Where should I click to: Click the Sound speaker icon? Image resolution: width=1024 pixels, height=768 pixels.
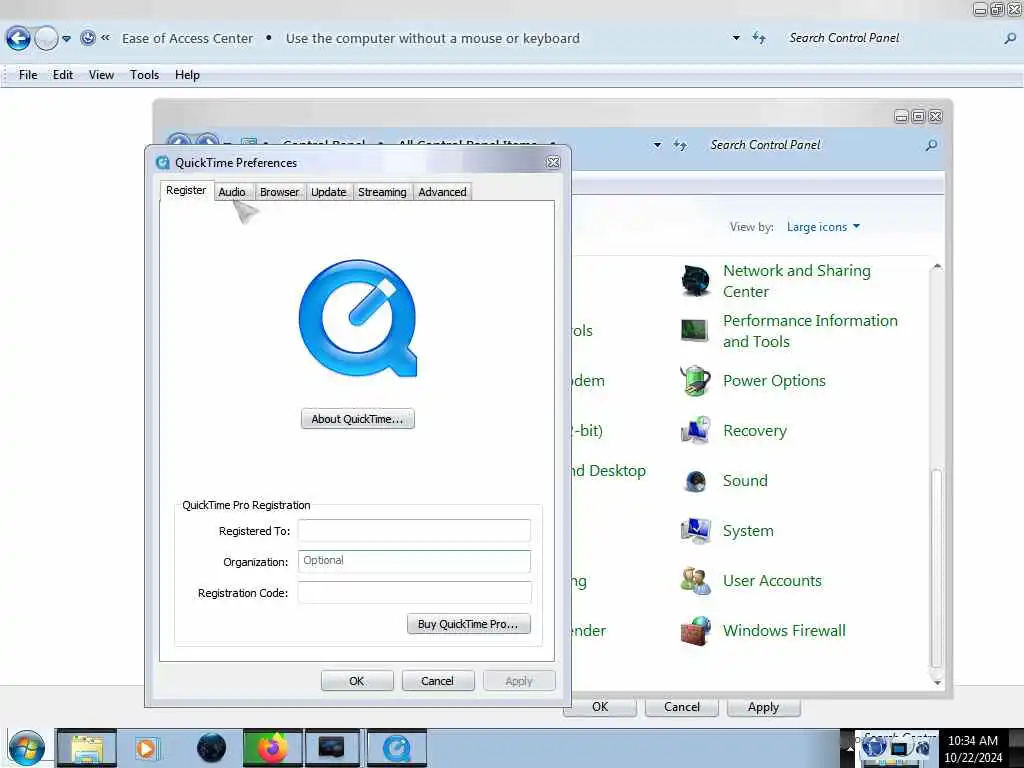tap(695, 481)
